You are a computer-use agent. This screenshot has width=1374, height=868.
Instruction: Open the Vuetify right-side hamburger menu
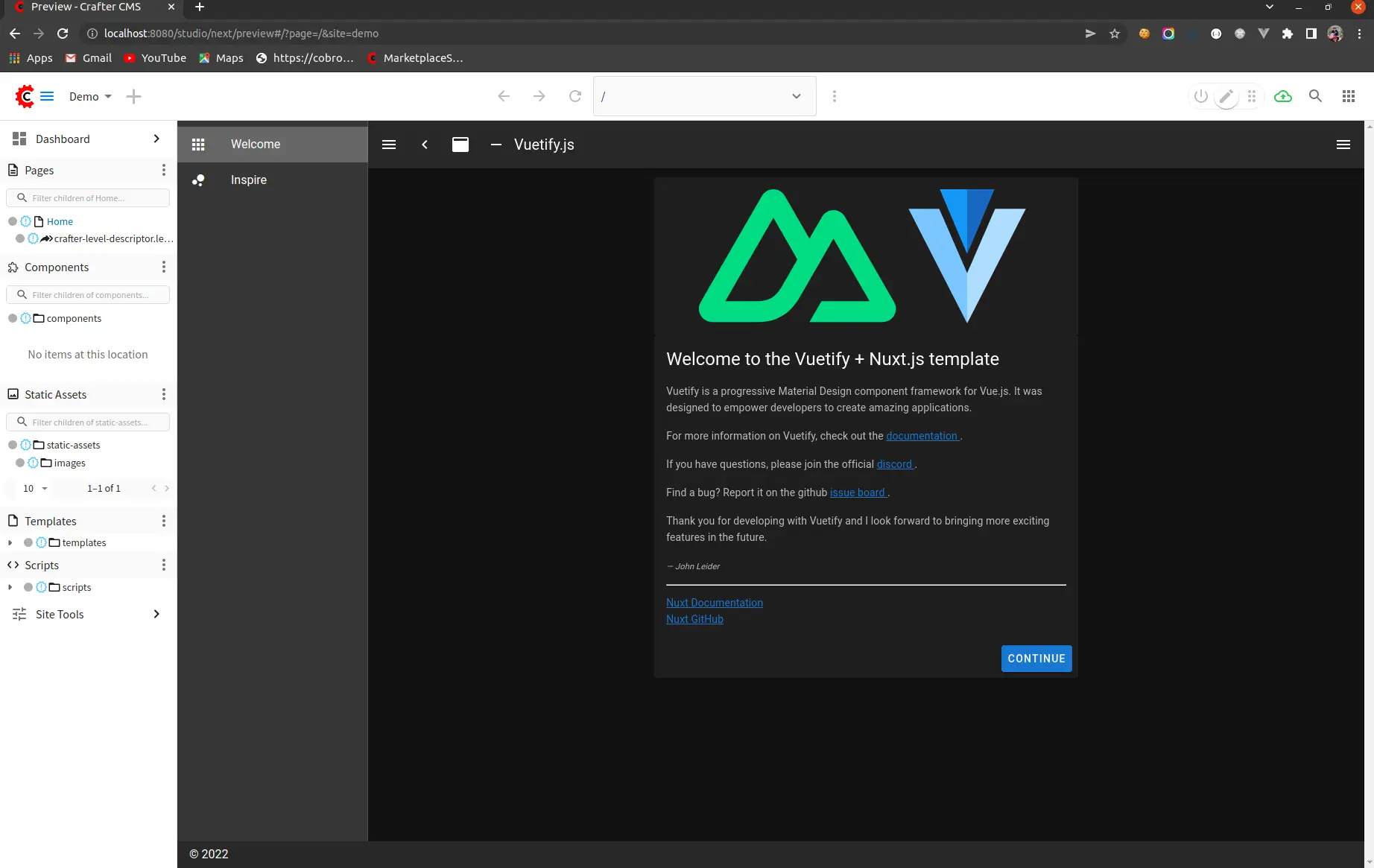click(x=1343, y=145)
